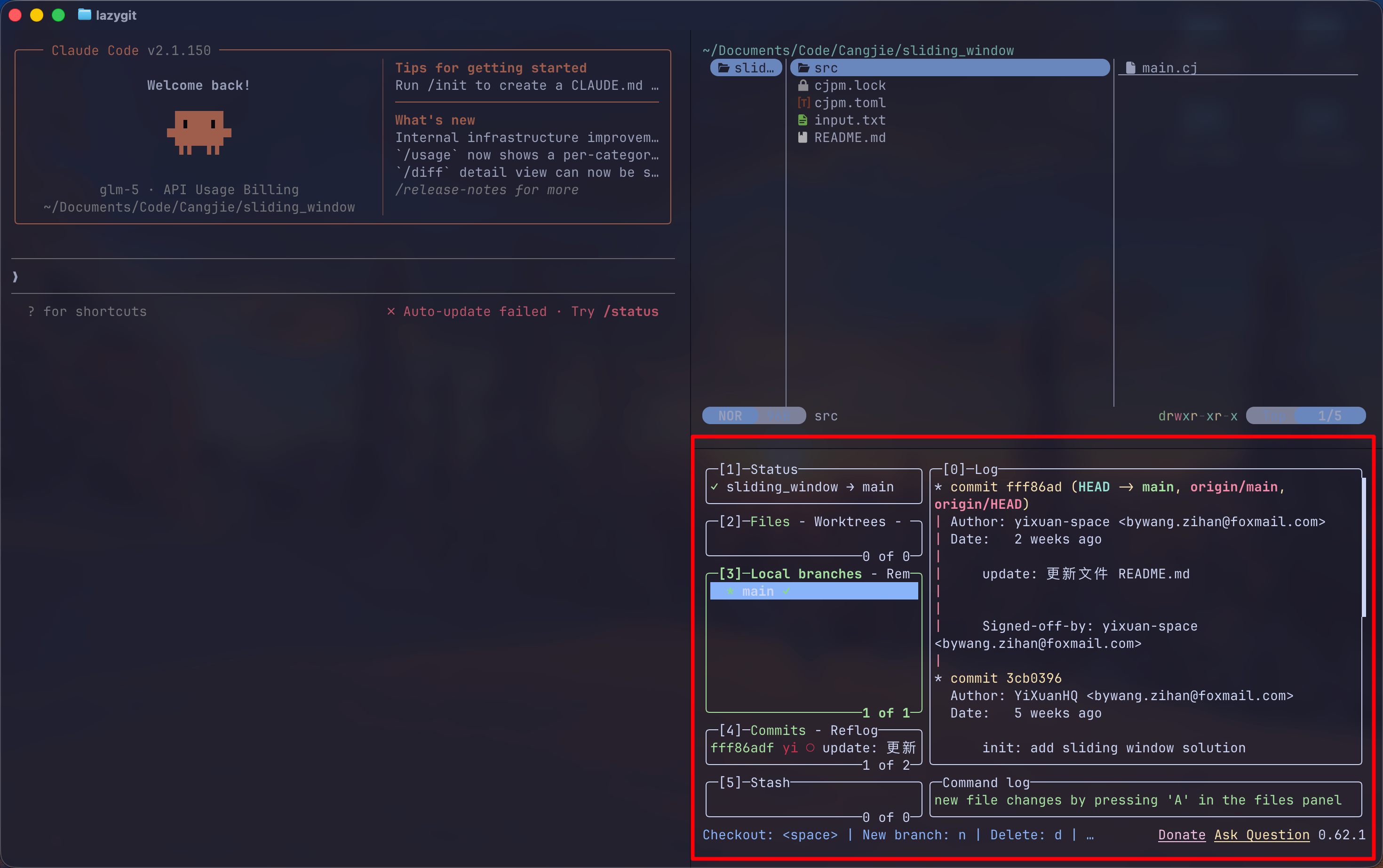The image size is (1383, 868).
Task: Click the drwxr-xr-x permissions text
Action: [x=1198, y=416]
